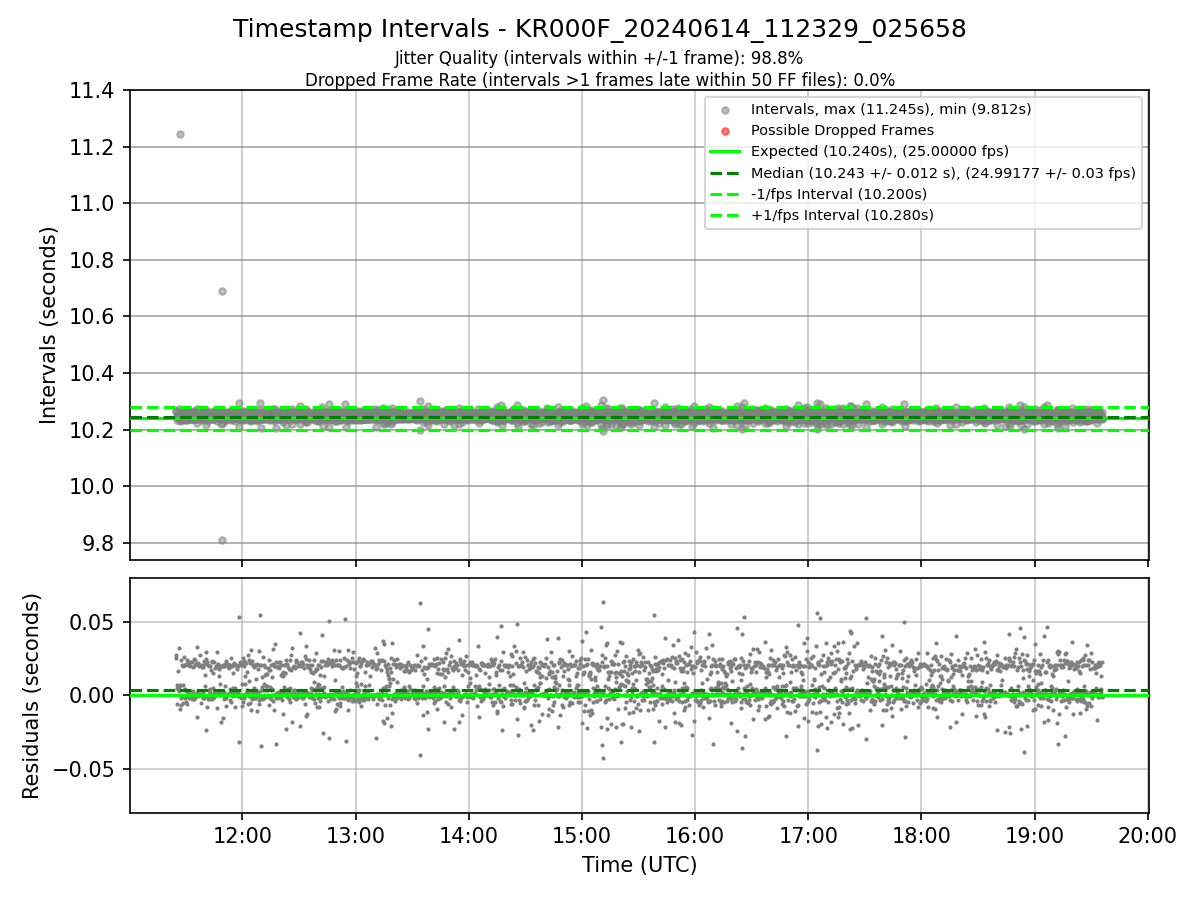Click the Jitter Quality 98.8% subtitle
The width and height of the screenshot is (1200, 900).
tap(599, 58)
